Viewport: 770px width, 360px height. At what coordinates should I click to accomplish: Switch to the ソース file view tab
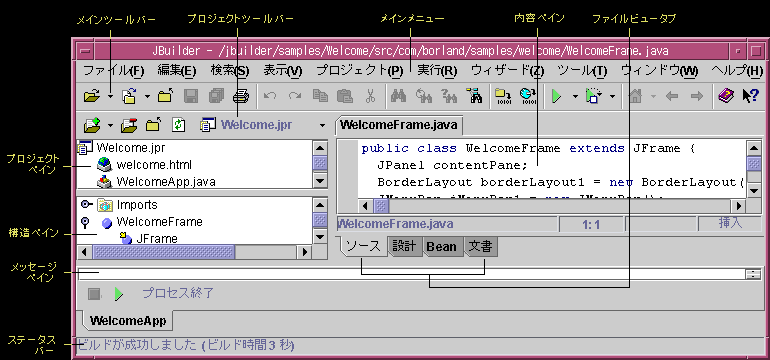point(363,246)
